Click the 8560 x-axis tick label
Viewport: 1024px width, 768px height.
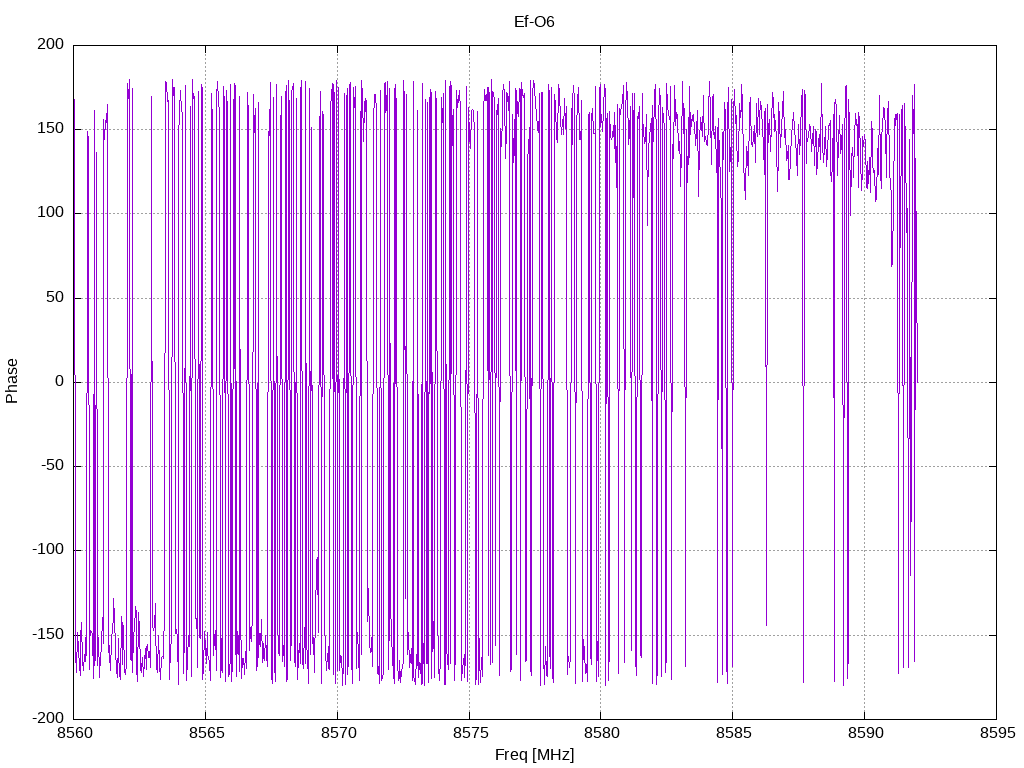tap(75, 733)
